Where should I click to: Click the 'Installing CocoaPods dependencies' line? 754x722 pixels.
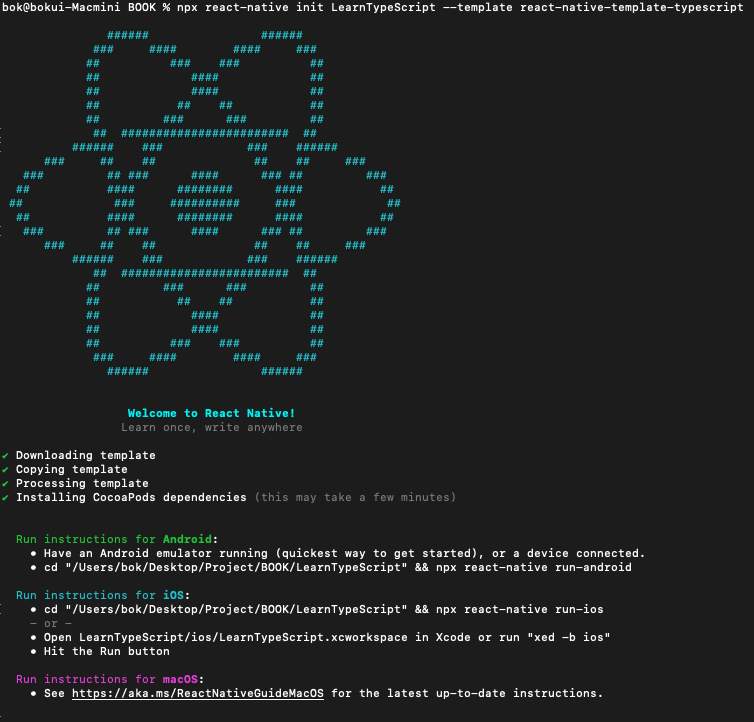(x=131, y=497)
